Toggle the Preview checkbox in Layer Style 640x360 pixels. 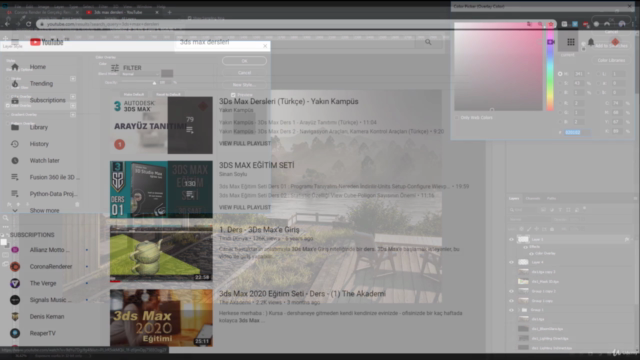(x=233, y=95)
